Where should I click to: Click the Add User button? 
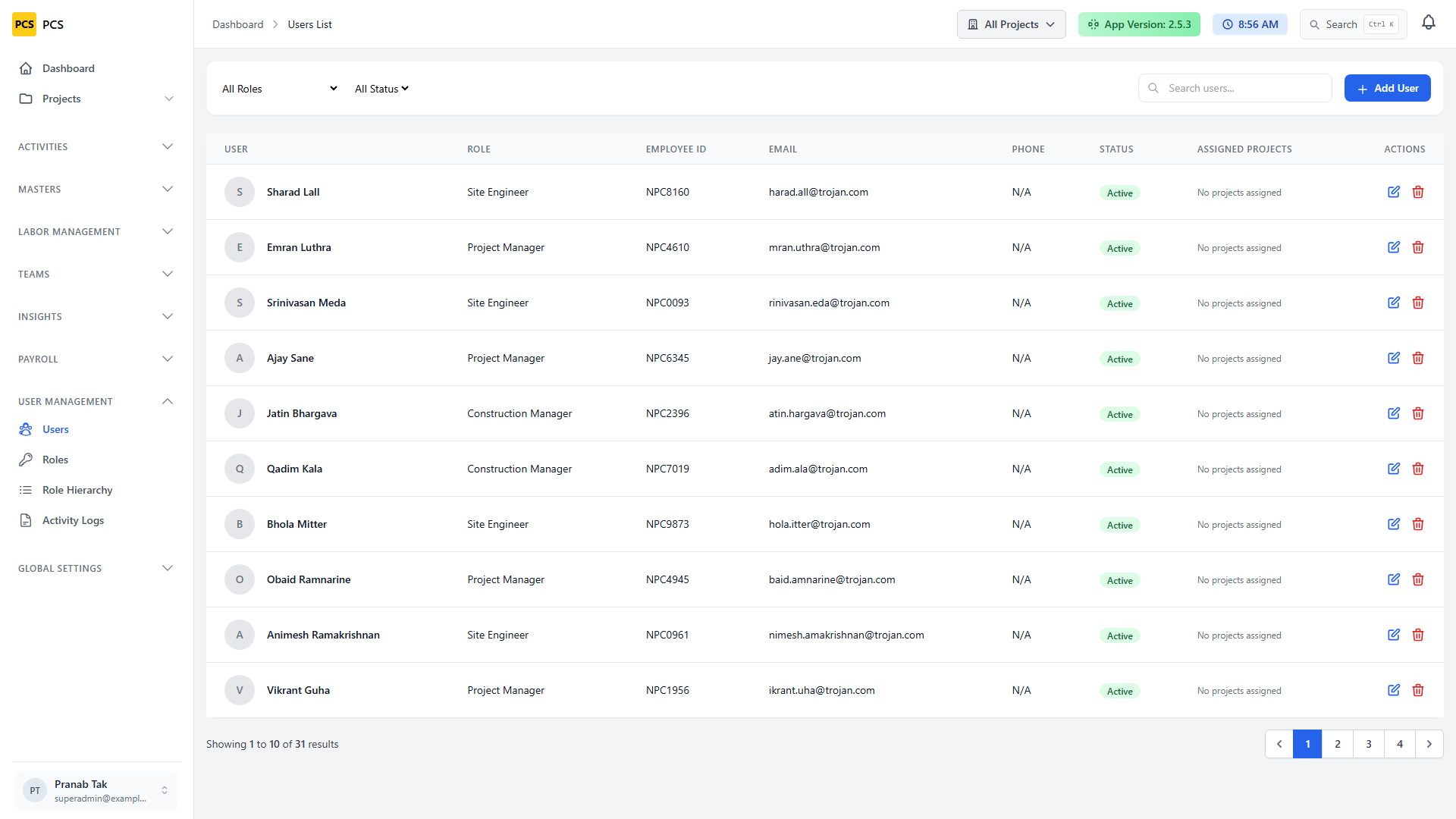tap(1387, 88)
